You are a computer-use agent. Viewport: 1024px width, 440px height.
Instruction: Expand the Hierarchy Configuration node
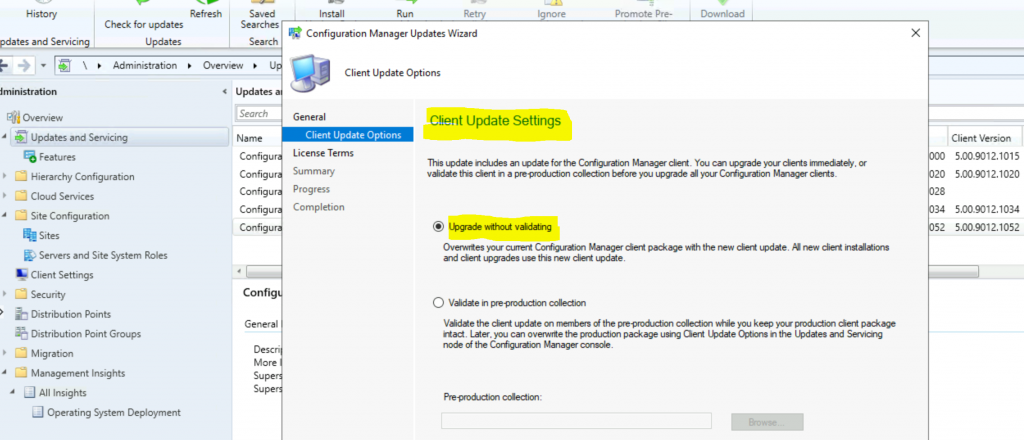click(x=6, y=176)
